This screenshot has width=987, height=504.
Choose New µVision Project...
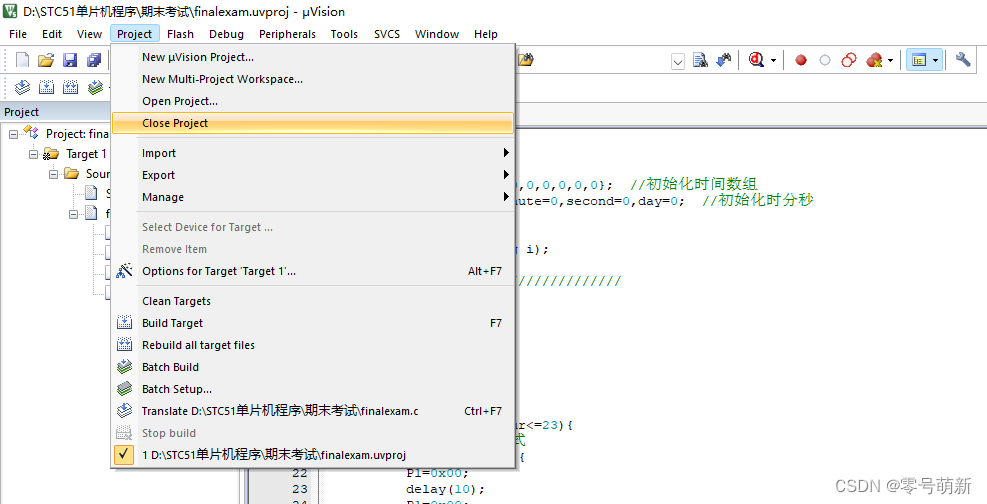point(313,57)
